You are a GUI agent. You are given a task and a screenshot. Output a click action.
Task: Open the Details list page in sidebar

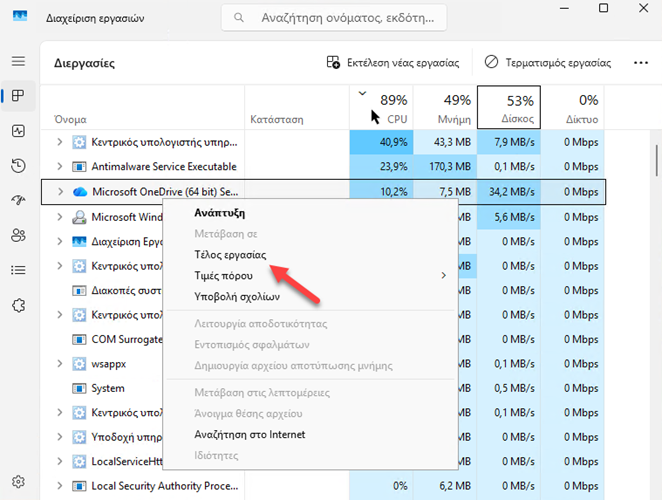(x=18, y=270)
